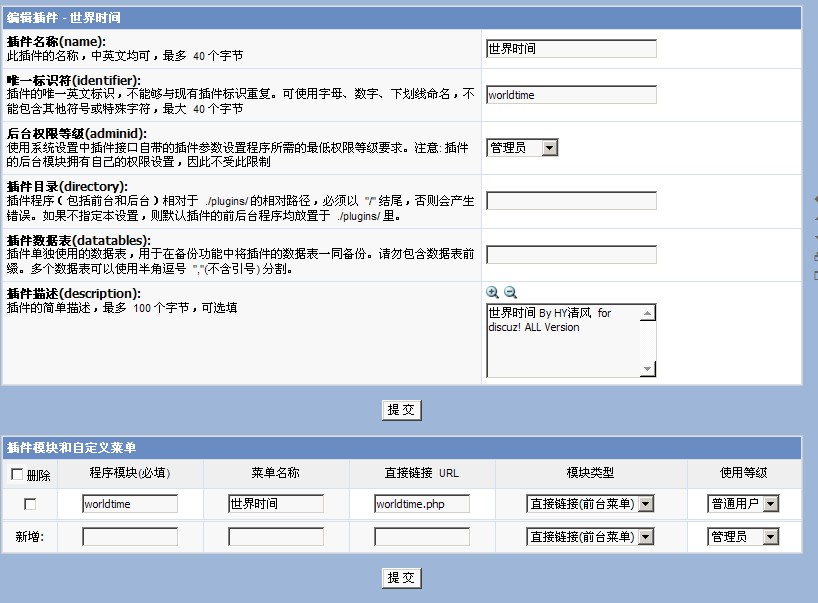Click the 使用等级 column header

743,473
